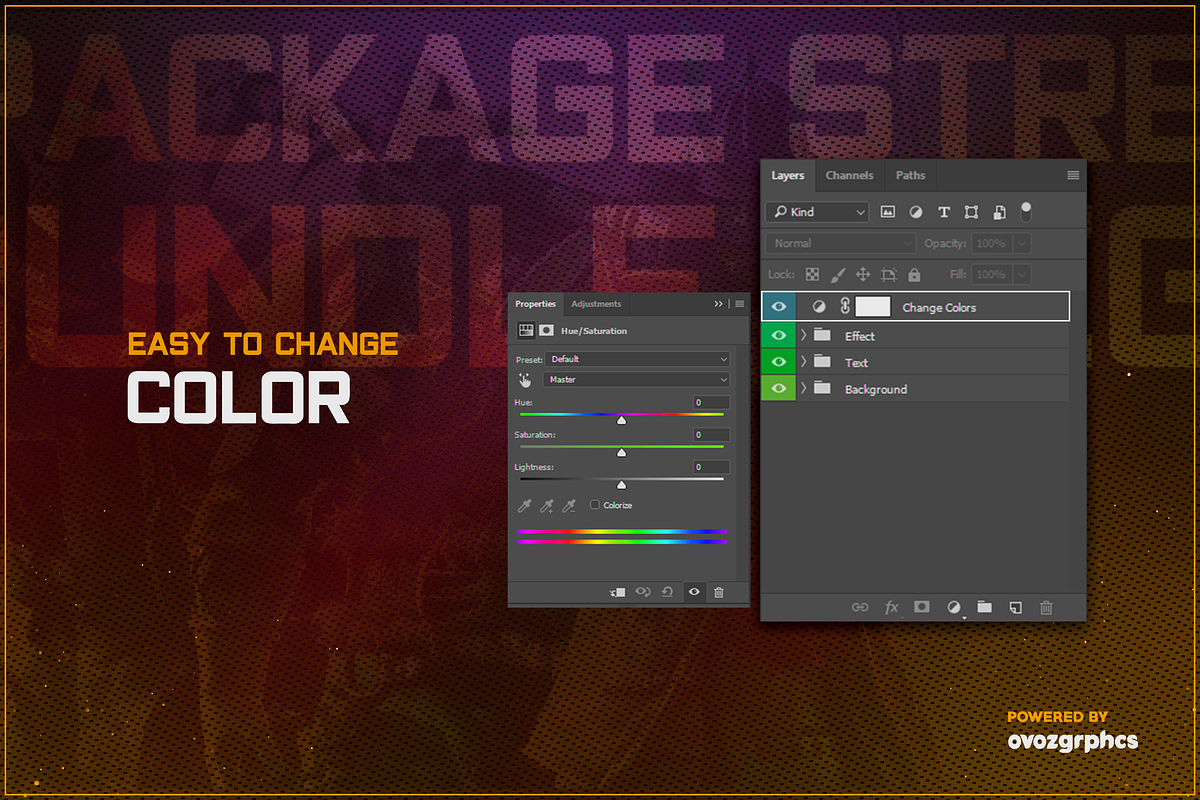This screenshot has height=800, width=1200.
Task: Create new adjustment layer icon
Action: pos(954,607)
